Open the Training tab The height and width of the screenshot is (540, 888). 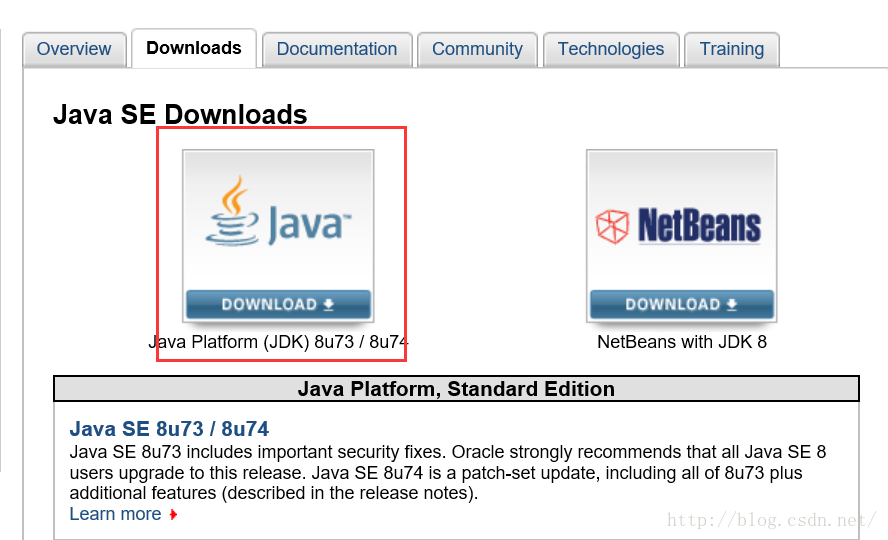[x=732, y=49]
